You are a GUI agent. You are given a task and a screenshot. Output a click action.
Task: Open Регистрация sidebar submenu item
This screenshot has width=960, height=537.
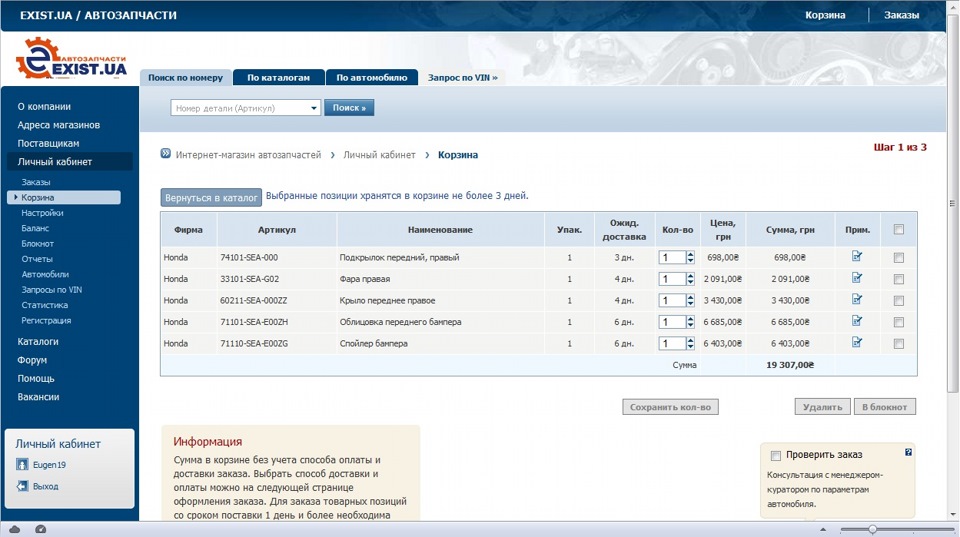pos(46,320)
